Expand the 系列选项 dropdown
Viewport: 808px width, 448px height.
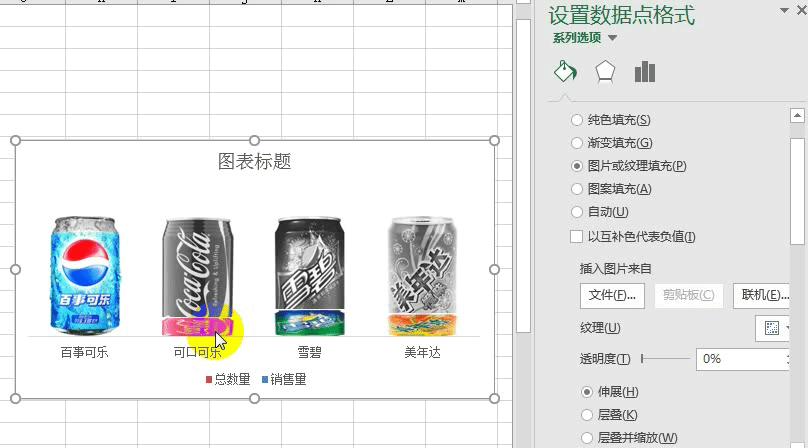tap(612, 38)
